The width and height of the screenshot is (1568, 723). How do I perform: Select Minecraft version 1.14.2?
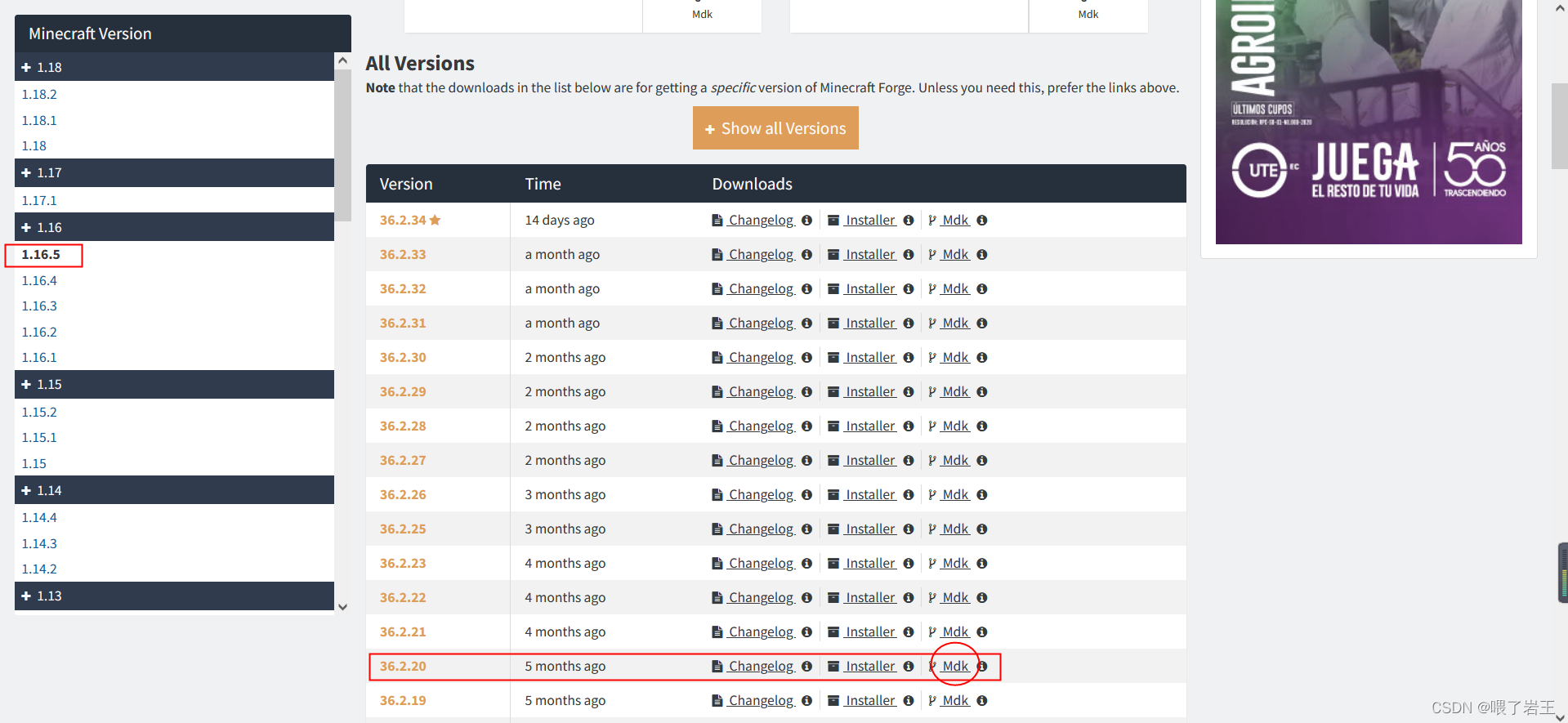39,569
